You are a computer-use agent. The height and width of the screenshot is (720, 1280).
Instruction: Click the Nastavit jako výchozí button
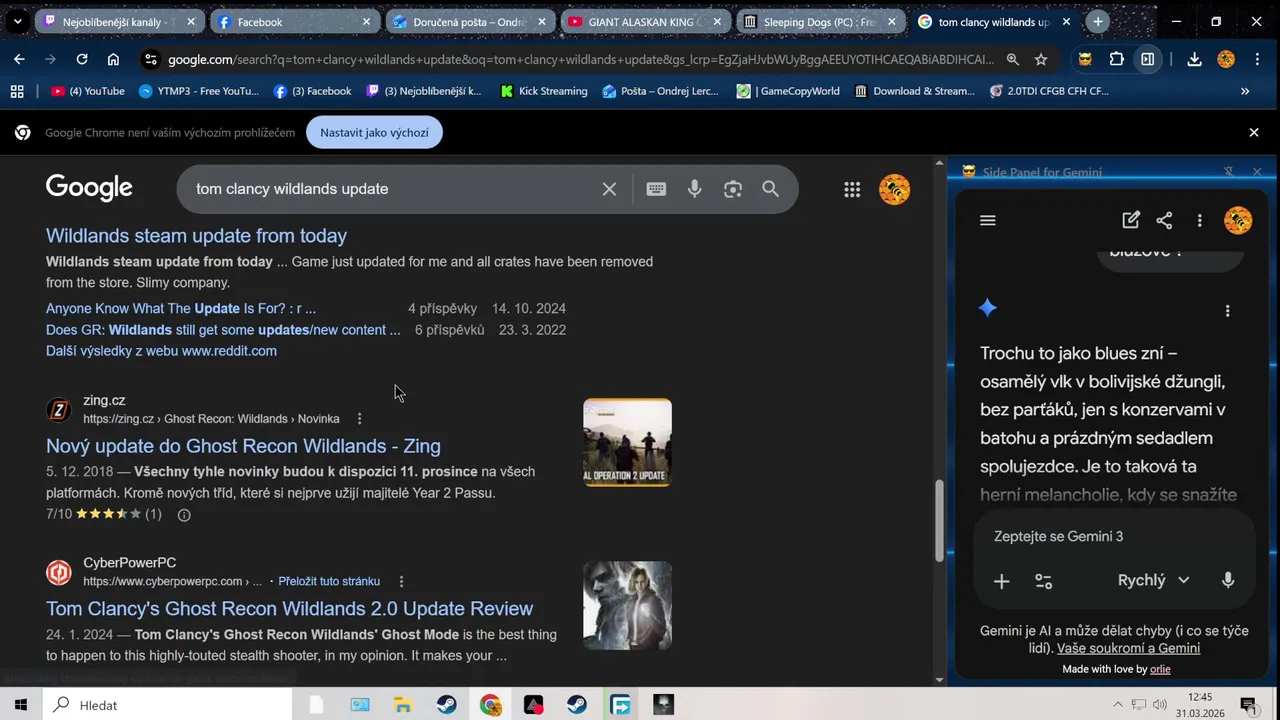[x=374, y=132]
